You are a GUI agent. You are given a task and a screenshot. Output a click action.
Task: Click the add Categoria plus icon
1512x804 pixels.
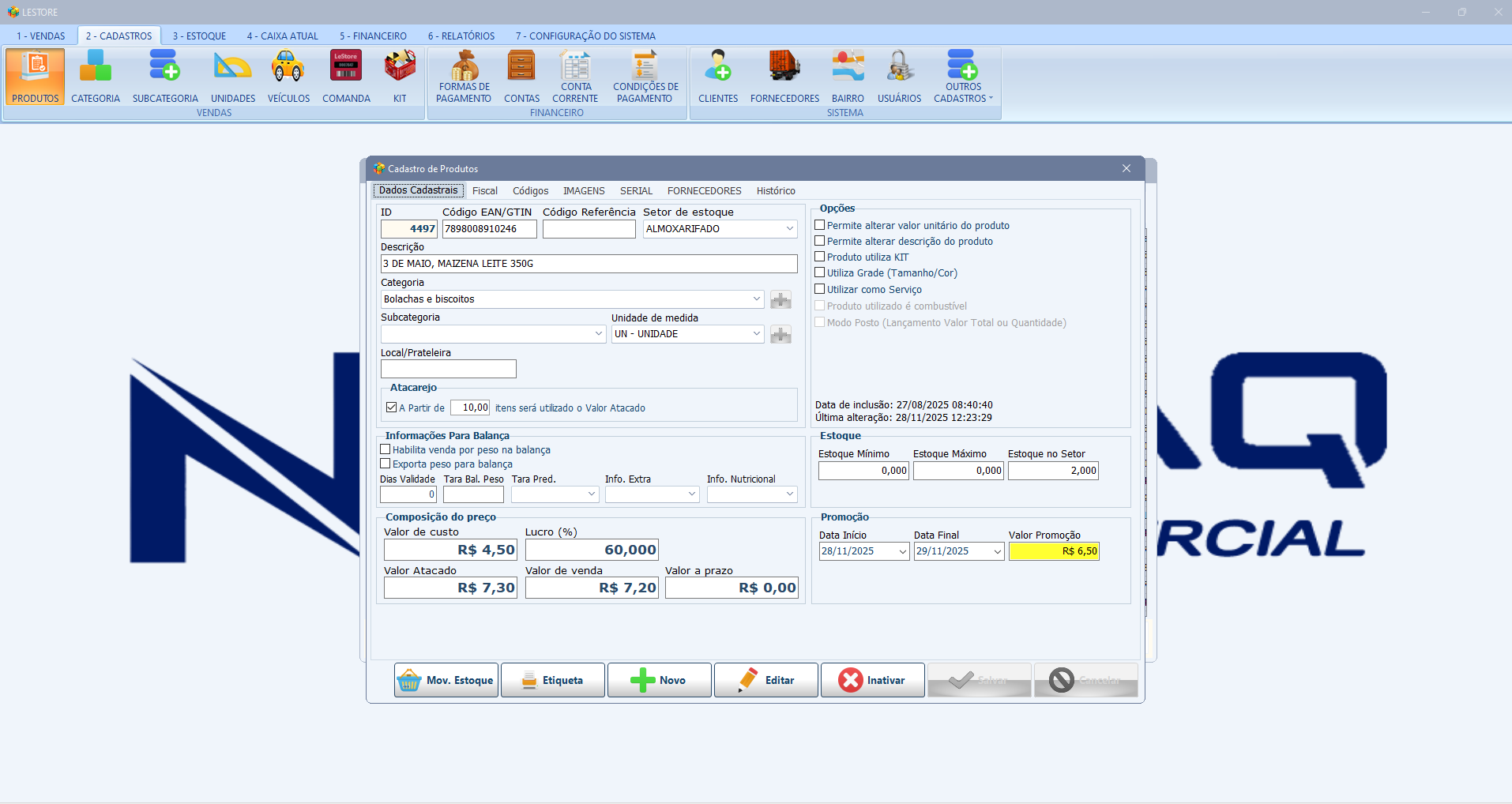(780, 299)
